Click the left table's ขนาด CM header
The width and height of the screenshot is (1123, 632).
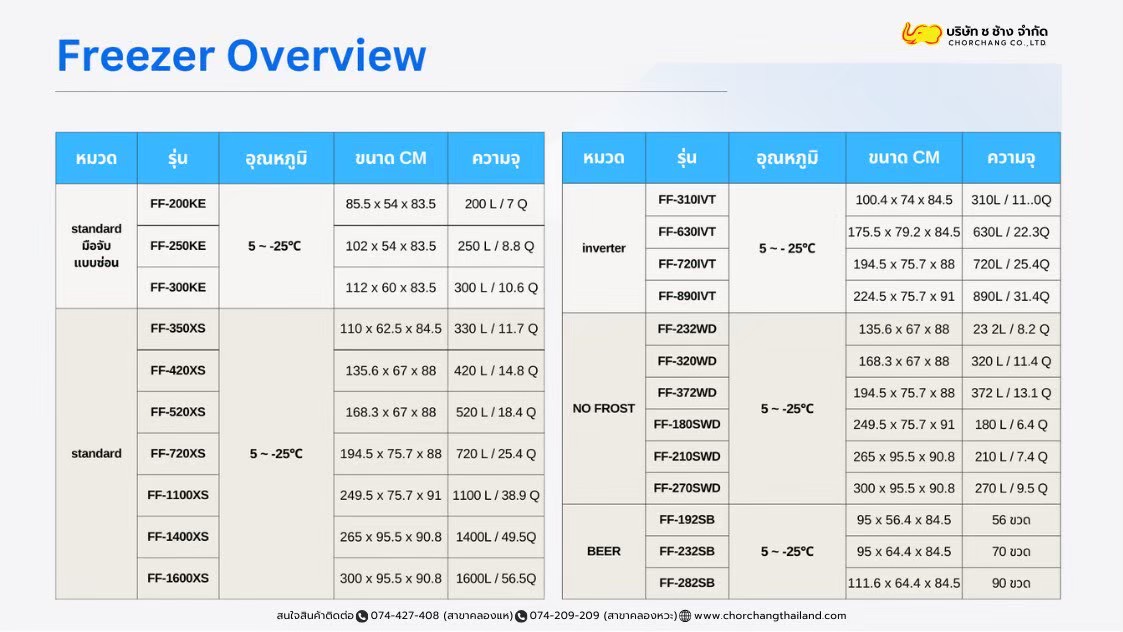click(x=390, y=158)
